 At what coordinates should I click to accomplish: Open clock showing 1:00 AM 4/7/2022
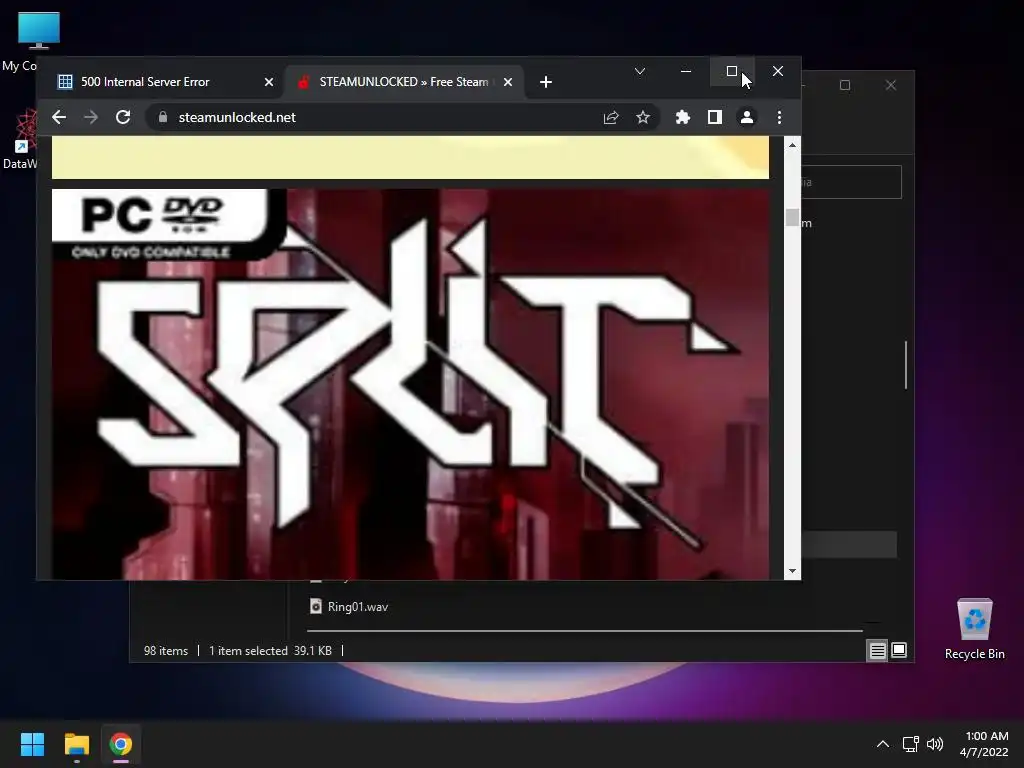click(x=984, y=744)
